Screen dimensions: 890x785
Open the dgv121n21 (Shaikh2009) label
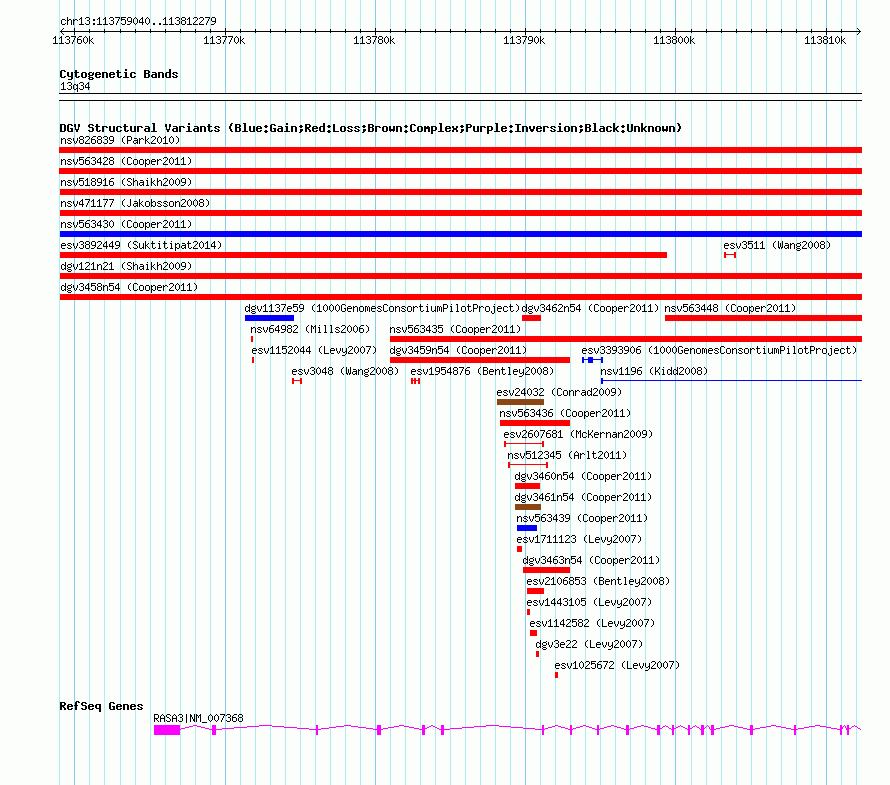click(x=126, y=266)
